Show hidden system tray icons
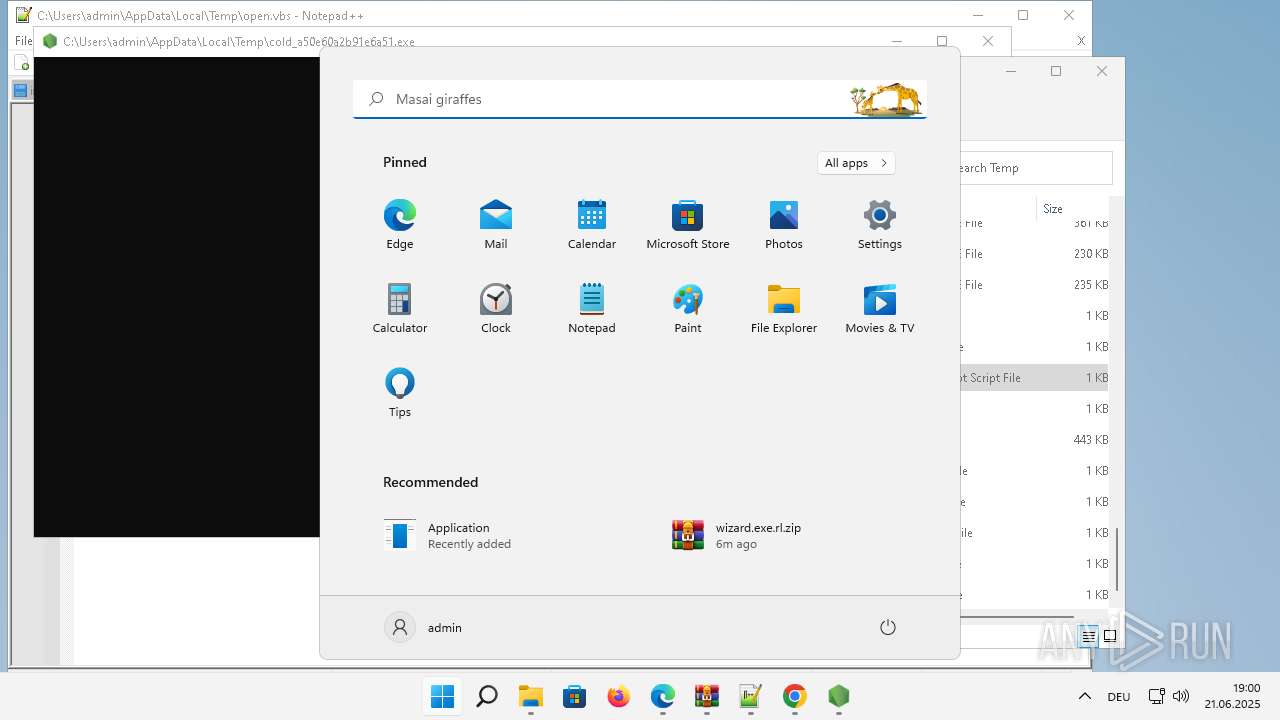The height and width of the screenshot is (720, 1280). tap(1084, 696)
